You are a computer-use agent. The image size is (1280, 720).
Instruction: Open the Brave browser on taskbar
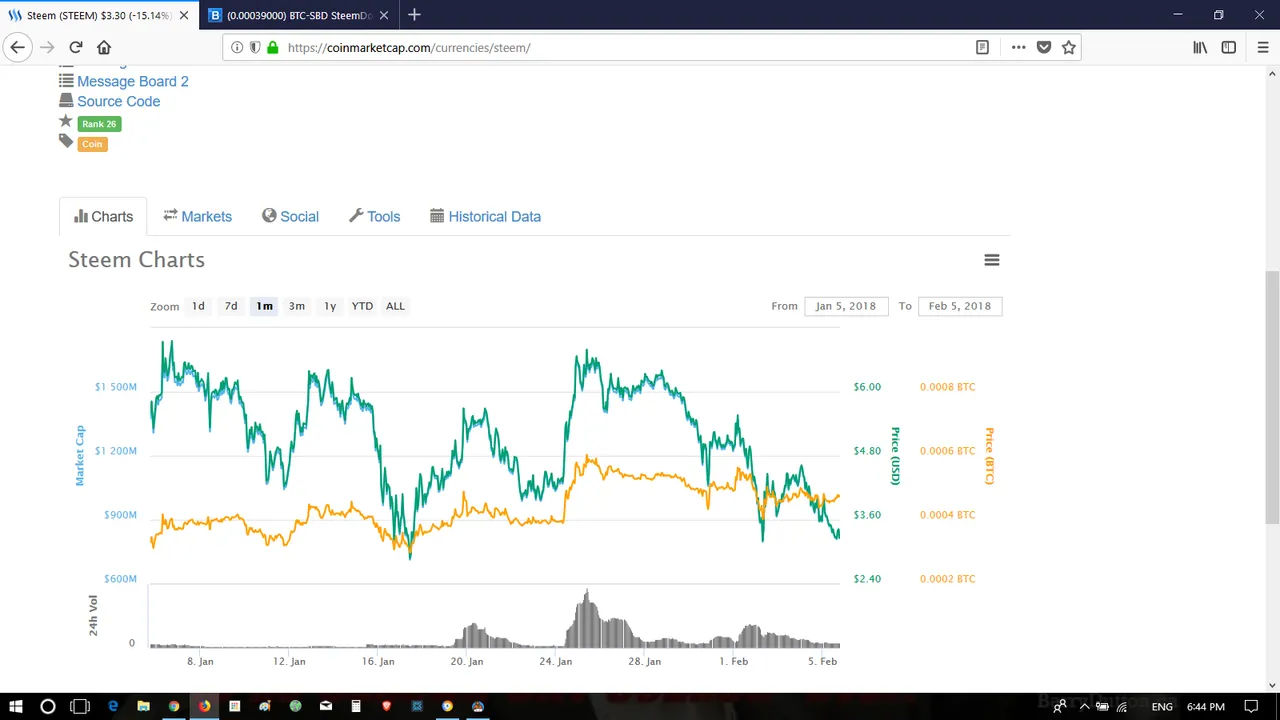pyautogui.click(x=386, y=706)
